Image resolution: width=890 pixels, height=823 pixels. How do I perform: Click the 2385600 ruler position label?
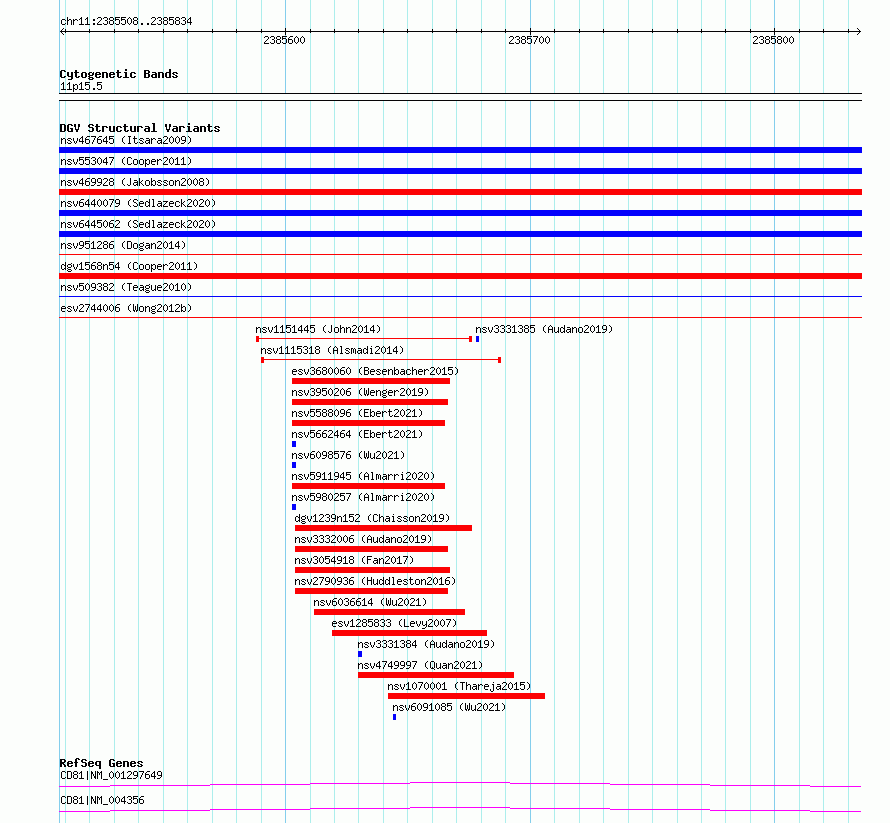(x=284, y=40)
